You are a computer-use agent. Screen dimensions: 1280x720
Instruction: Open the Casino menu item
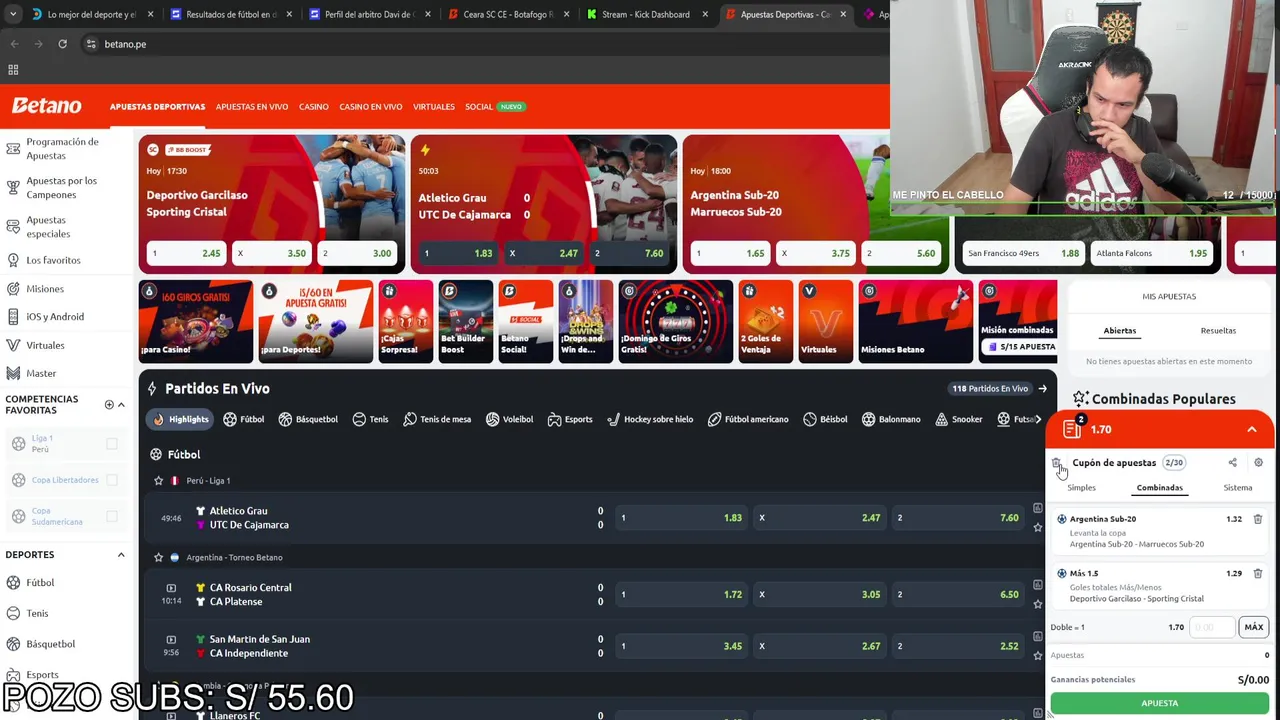(x=313, y=107)
